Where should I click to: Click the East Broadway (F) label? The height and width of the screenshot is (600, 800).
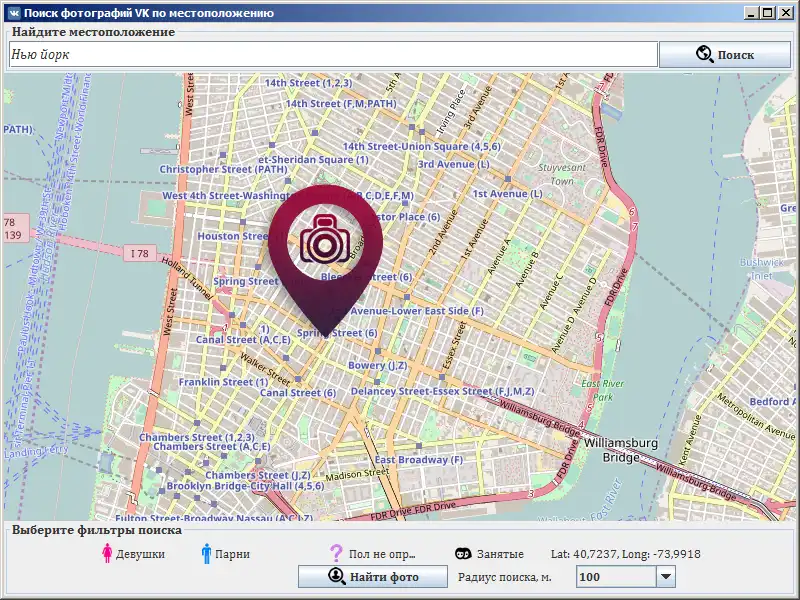[419, 460]
